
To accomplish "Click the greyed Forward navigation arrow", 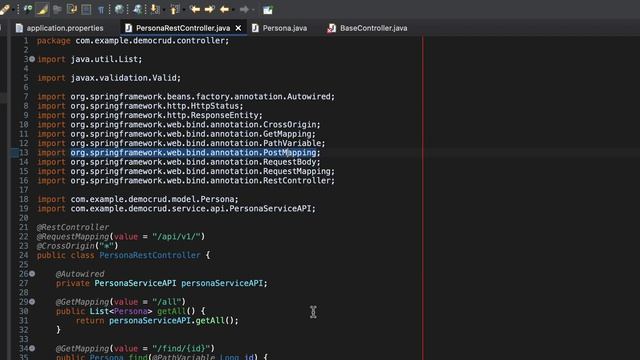I will (244, 9).
